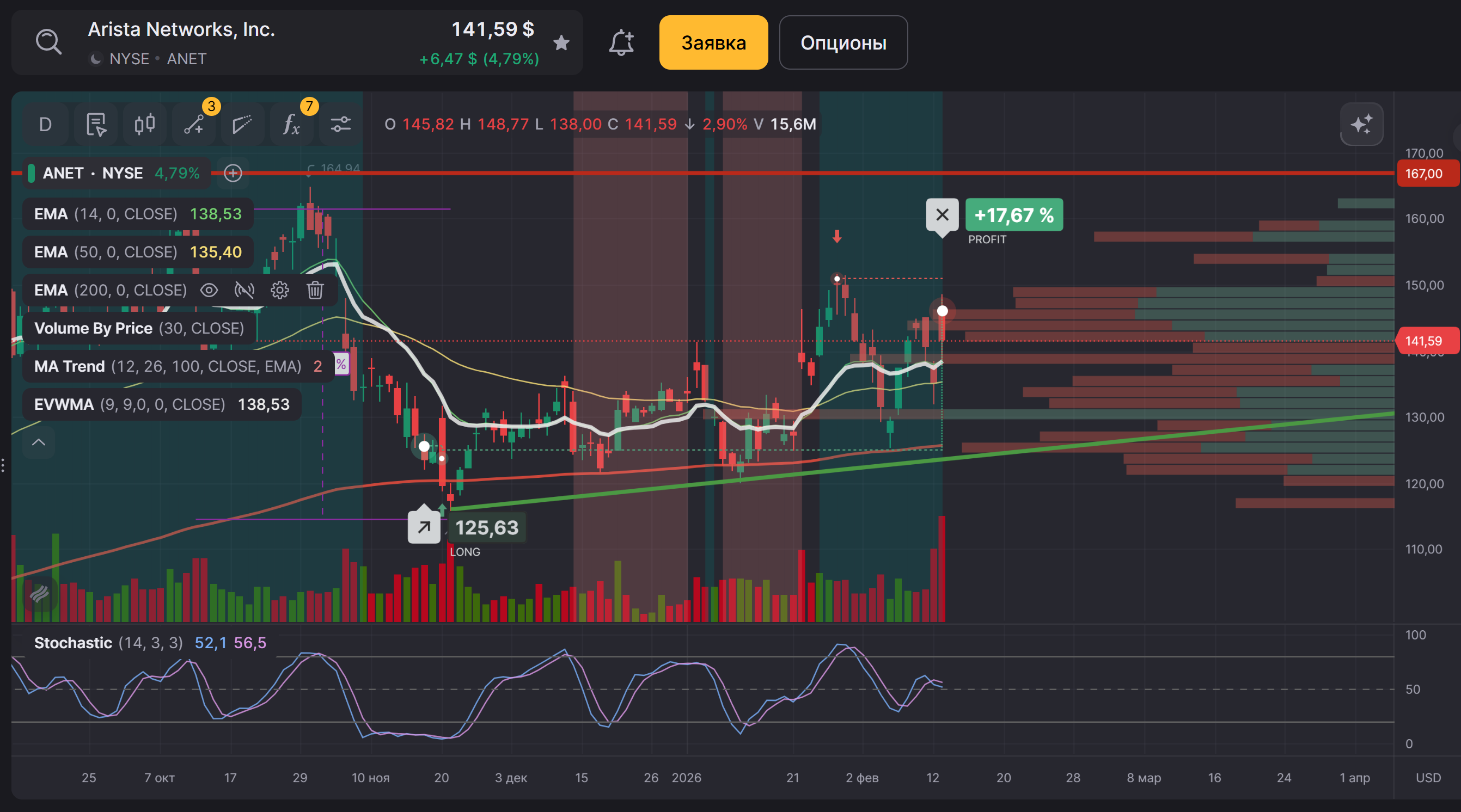
Task: Create a price alert with the bell icon
Action: click(621, 42)
